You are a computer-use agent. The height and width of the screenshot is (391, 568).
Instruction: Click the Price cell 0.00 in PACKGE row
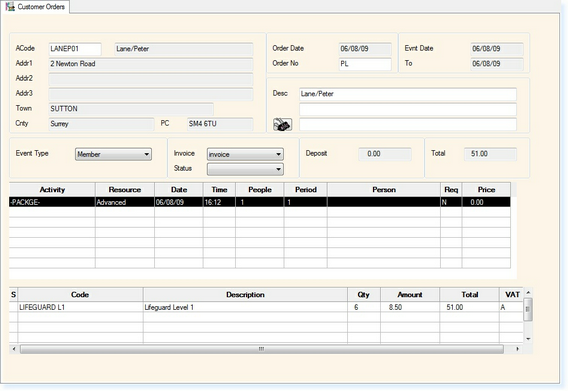click(486, 202)
